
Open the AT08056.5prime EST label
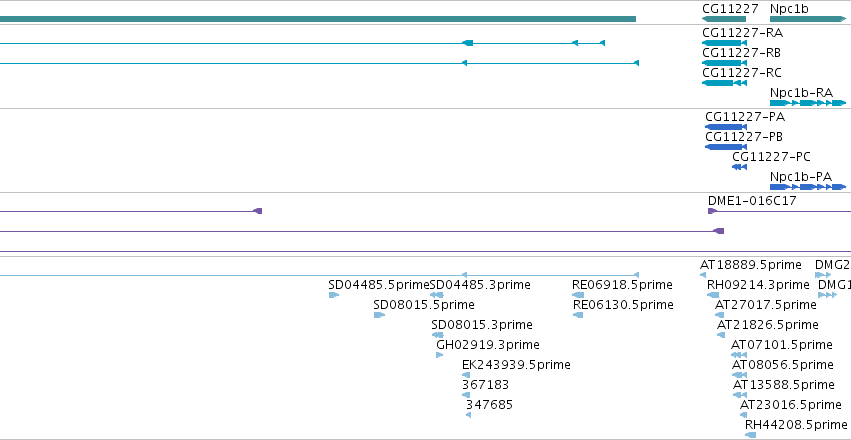tap(783, 365)
